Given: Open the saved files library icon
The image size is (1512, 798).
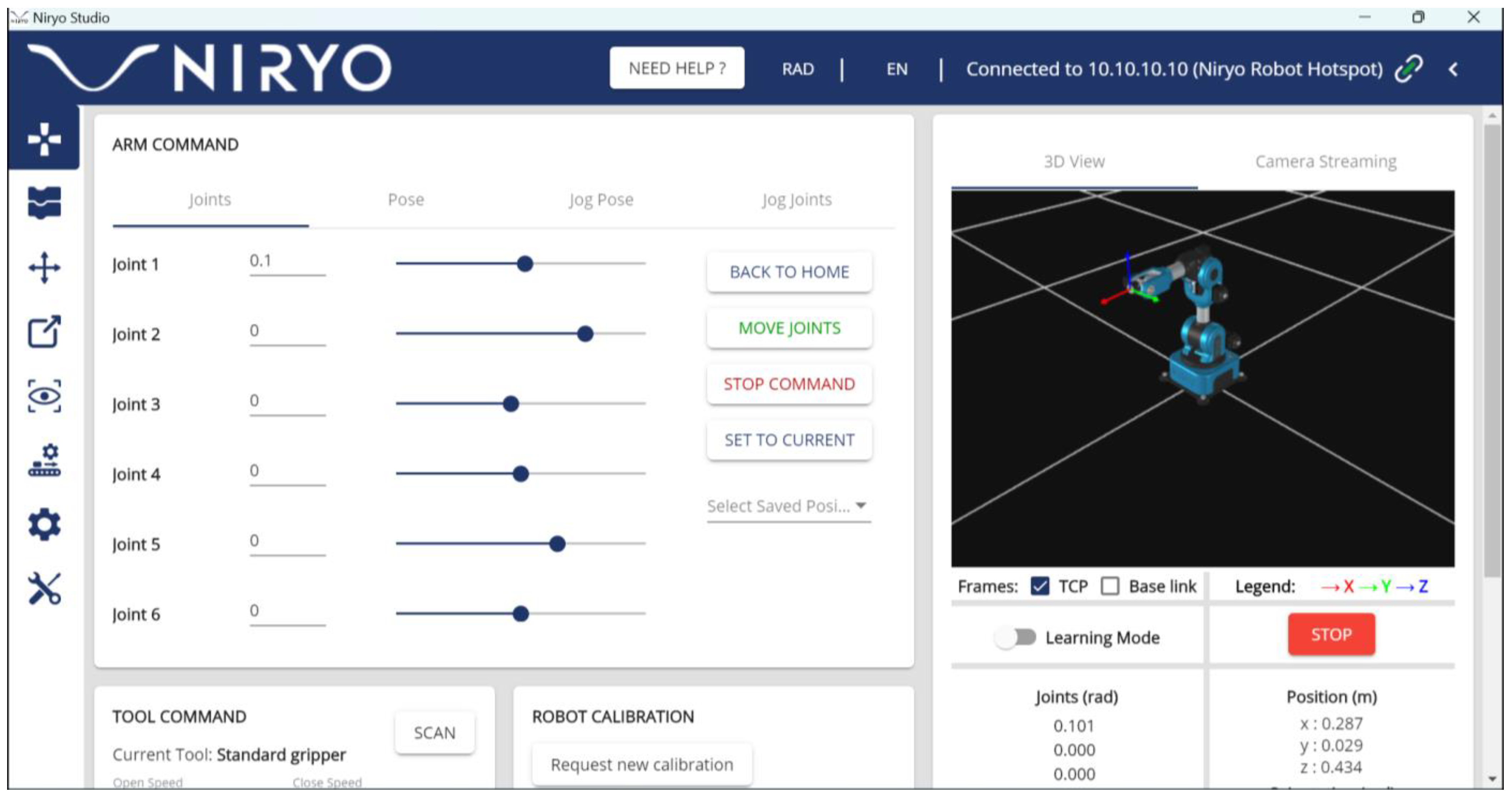Looking at the screenshot, I should [44, 202].
